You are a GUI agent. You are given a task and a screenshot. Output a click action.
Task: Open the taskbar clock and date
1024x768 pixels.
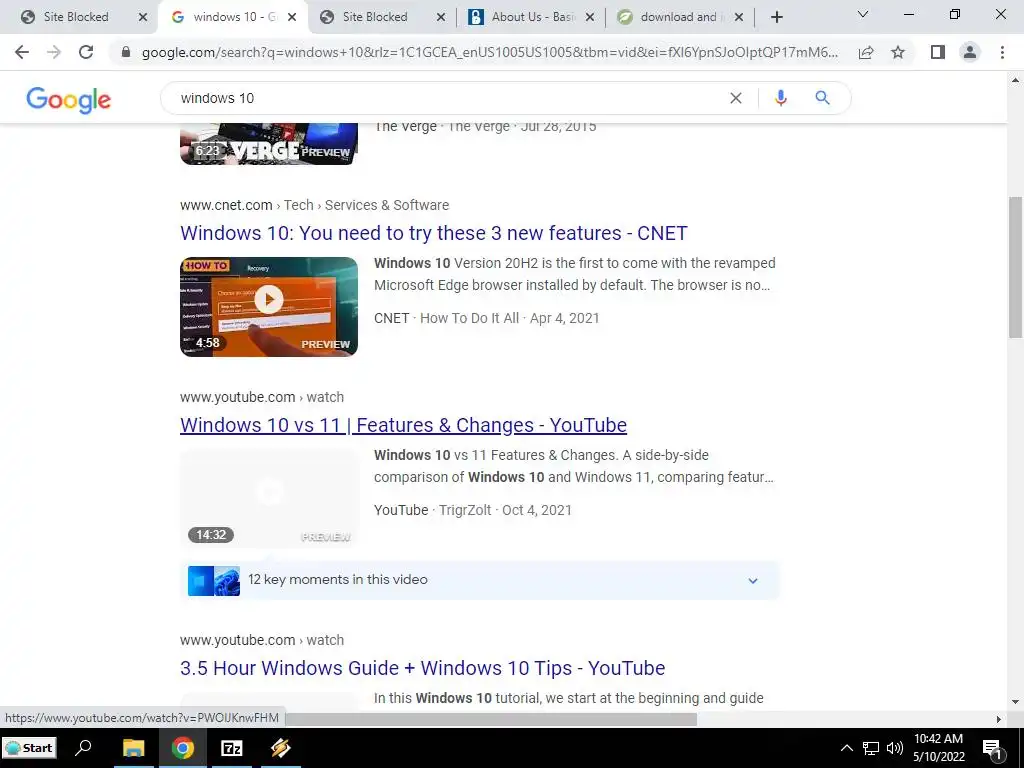click(938, 748)
